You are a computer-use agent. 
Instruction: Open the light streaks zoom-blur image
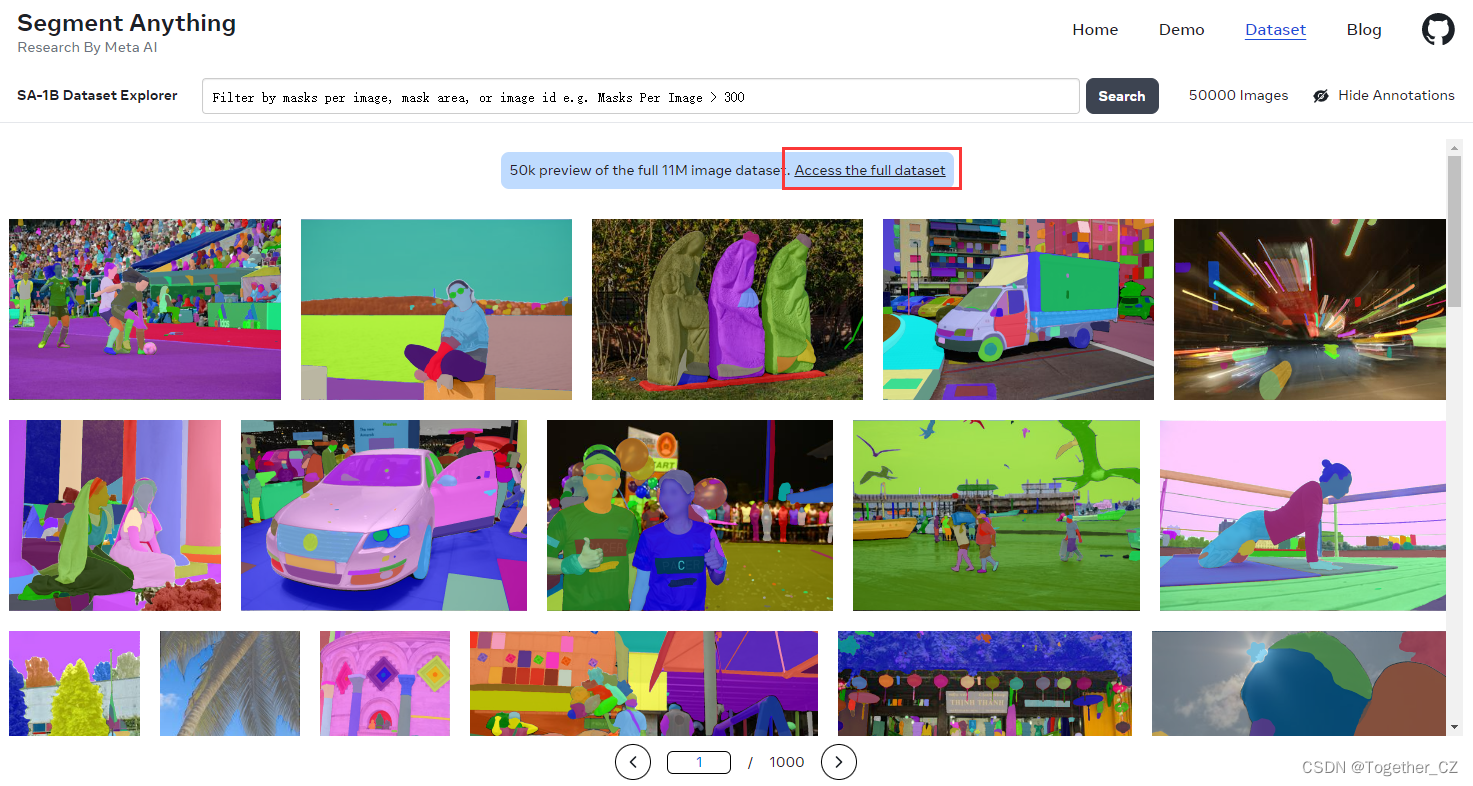click(1310, 309)
